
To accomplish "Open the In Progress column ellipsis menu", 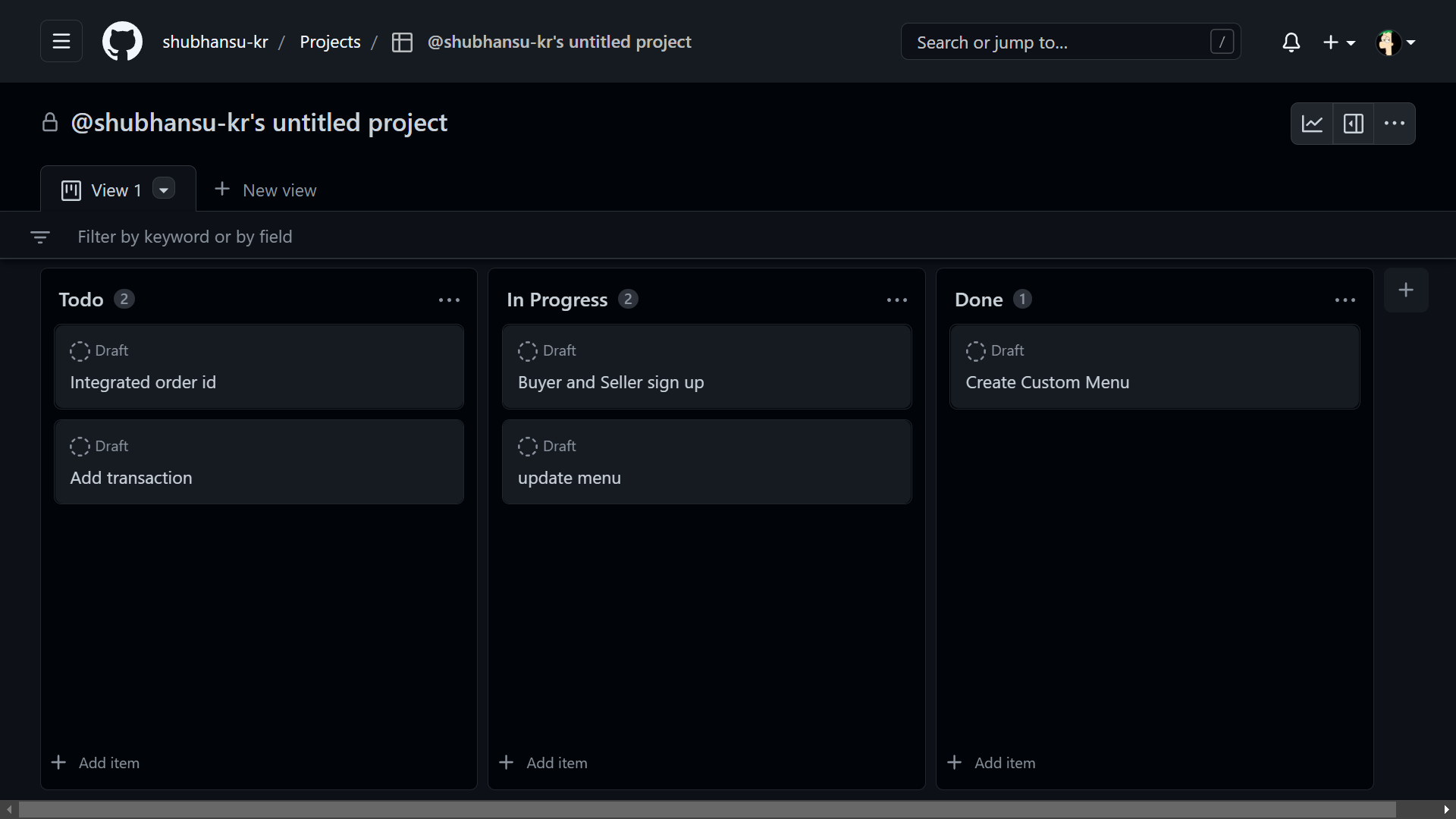I will pyautogui.click(x=896, y=300).
